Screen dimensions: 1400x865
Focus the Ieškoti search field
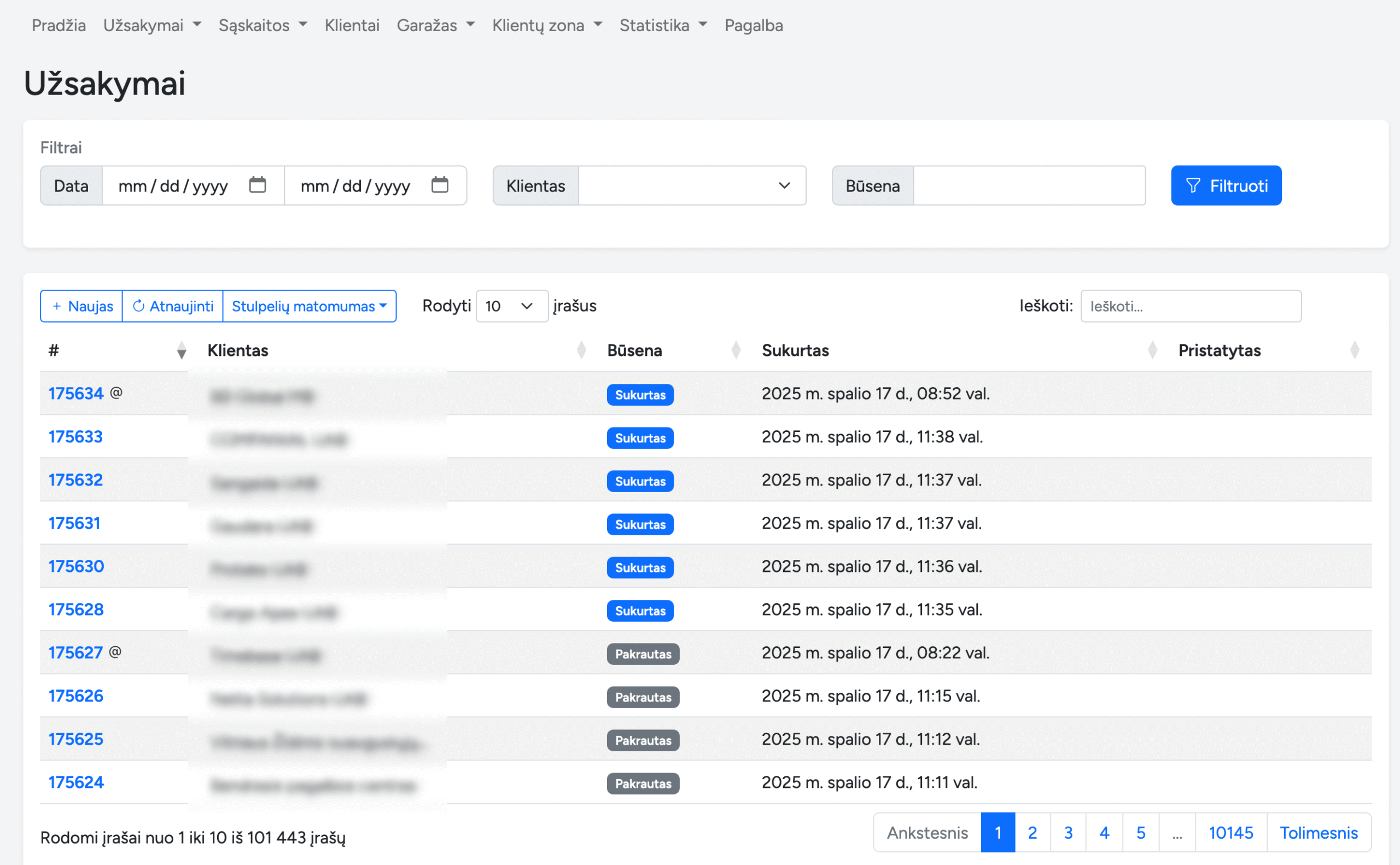tap(1190, 306)
